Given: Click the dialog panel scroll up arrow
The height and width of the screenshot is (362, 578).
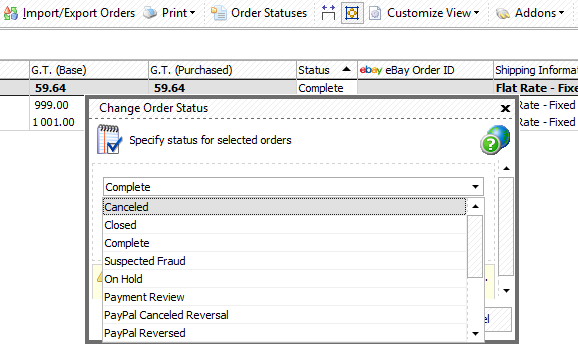Looking at the screenshot, I should pos(506,168).
